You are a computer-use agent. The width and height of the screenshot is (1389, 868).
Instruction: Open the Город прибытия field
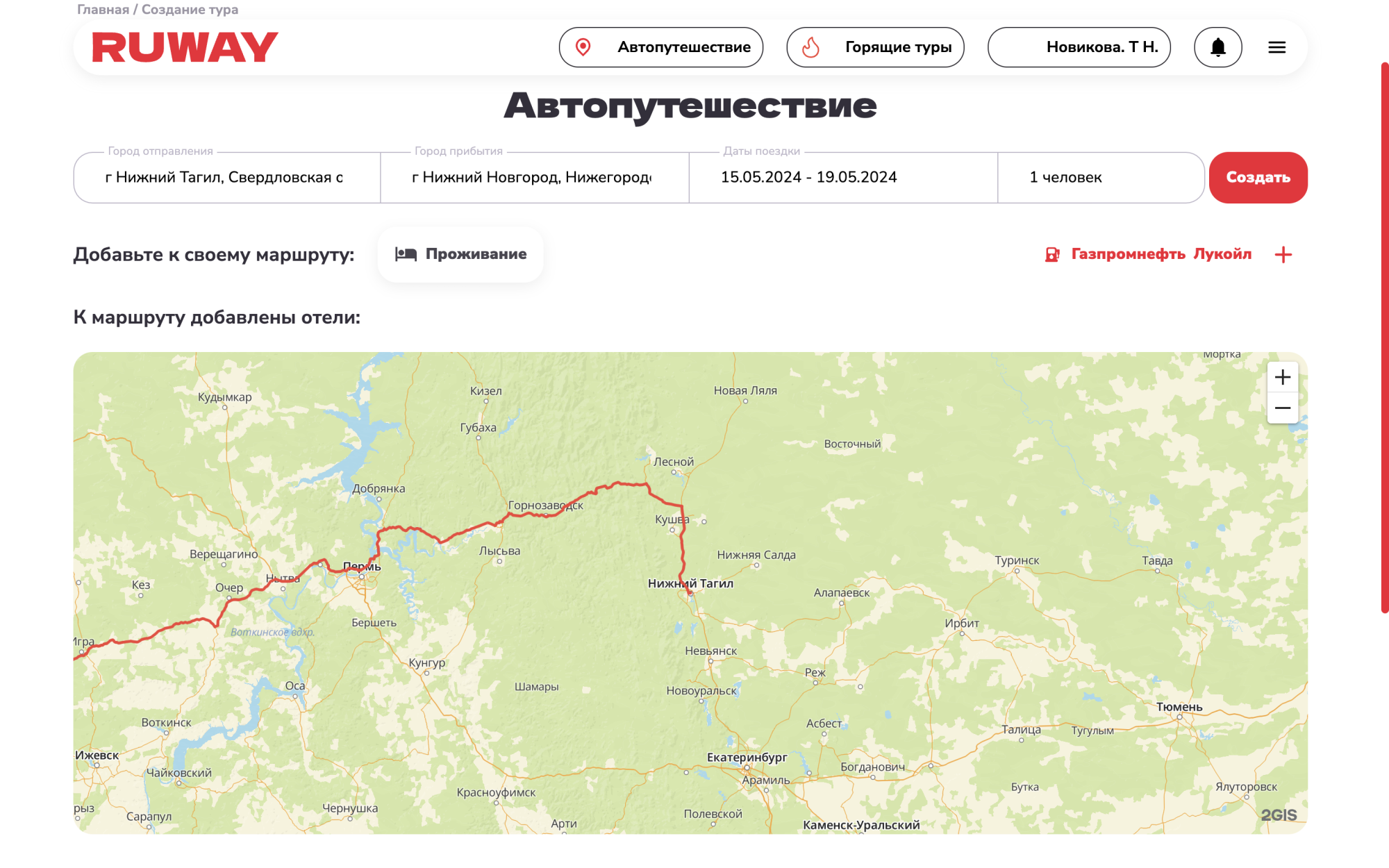coord(535,178)
